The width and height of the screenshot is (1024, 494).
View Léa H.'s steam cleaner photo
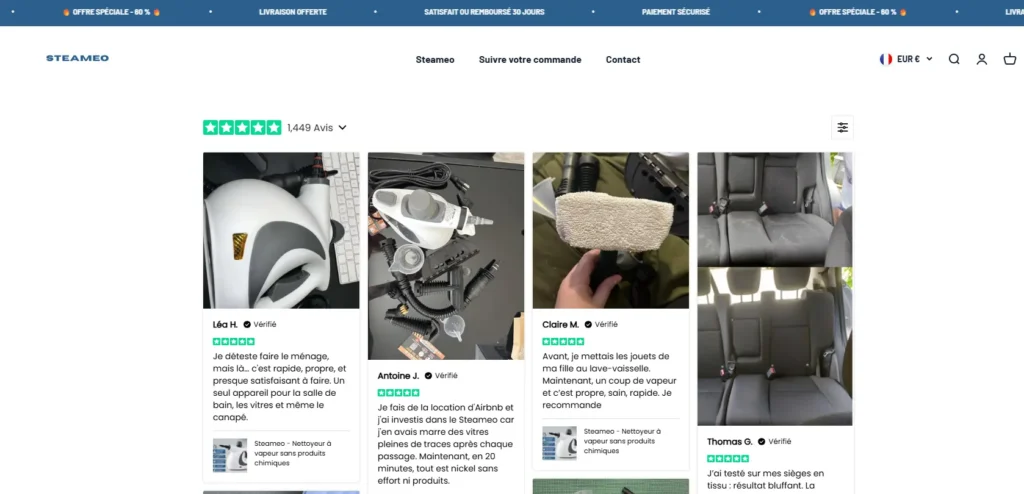pos(281,230)
